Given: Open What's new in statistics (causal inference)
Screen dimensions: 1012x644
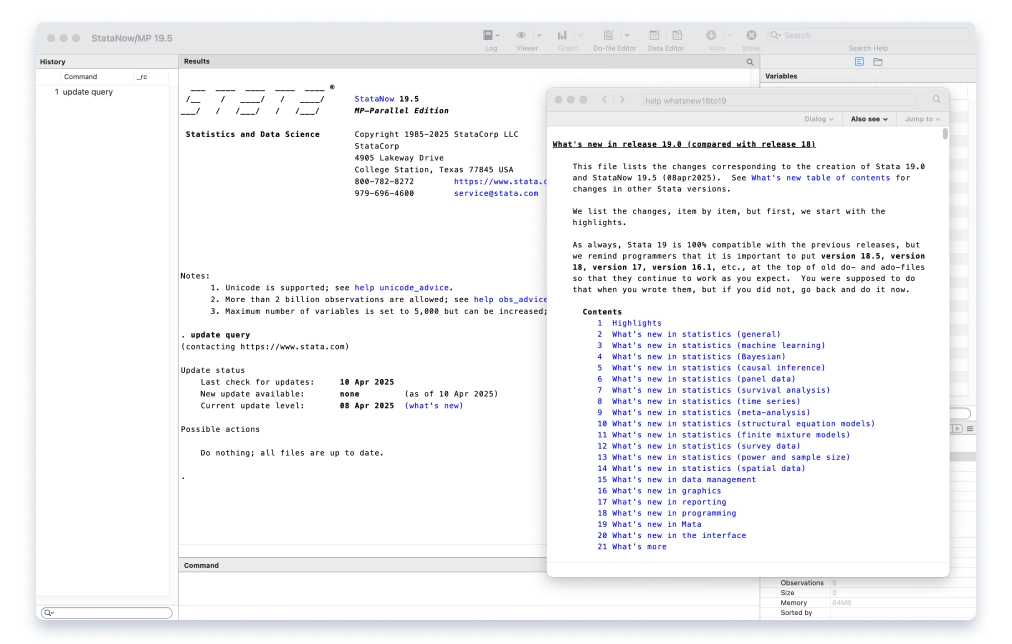Looking at the screenshot, I should point(718,368).
